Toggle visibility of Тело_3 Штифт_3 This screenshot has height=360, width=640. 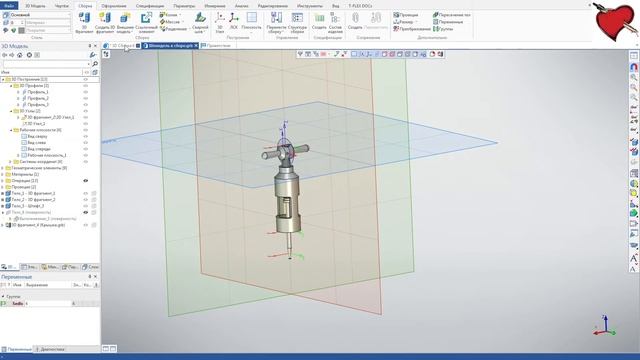[86, 206]
